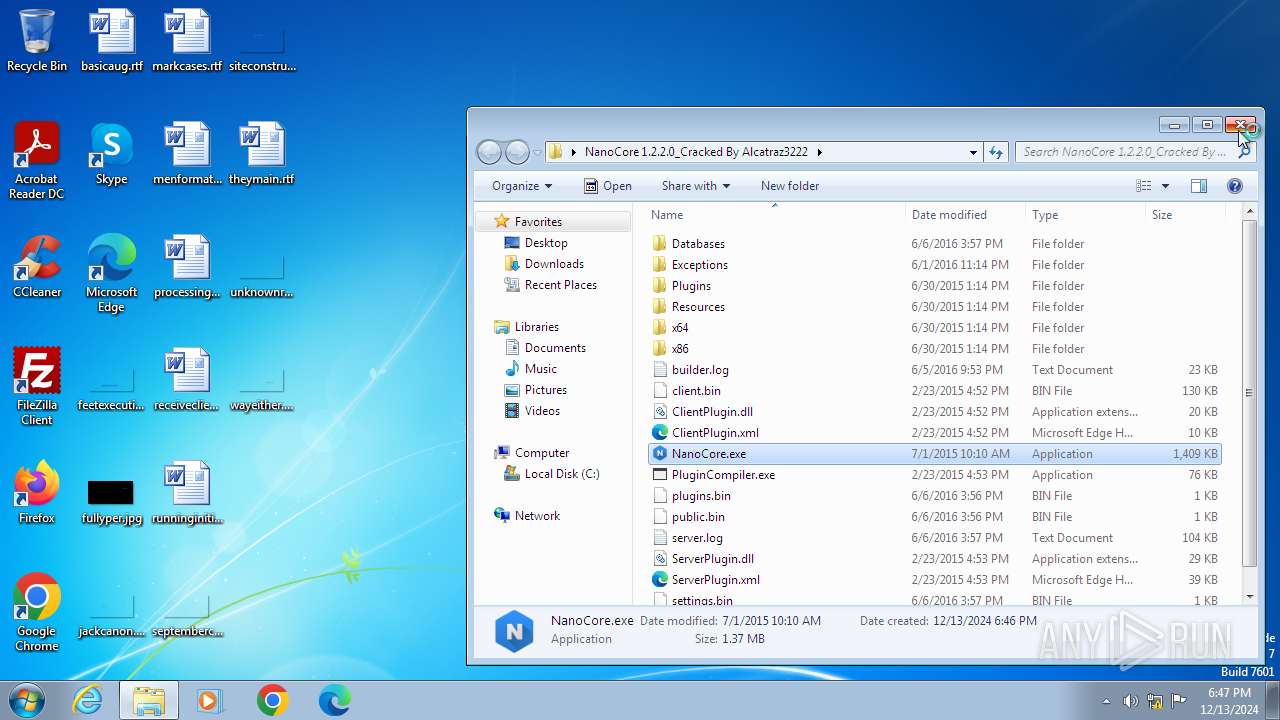The height and width of the screenshot is (720, 1280).
Task: Open the change view options dropdown arrow
Action: pyautogui.click(x=1165, y=186)
